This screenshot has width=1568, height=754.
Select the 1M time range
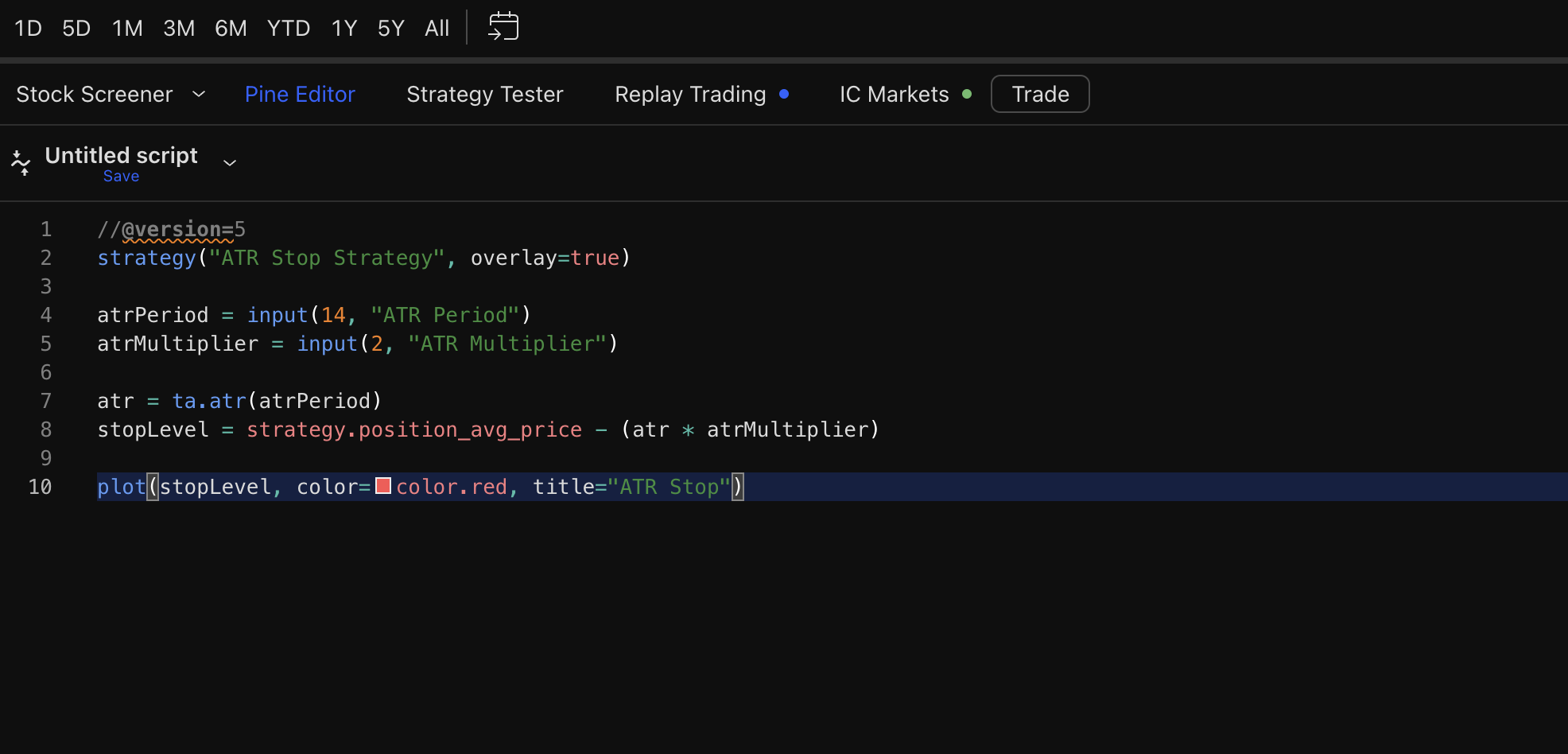pyautogui.click(x=127, y=29)
